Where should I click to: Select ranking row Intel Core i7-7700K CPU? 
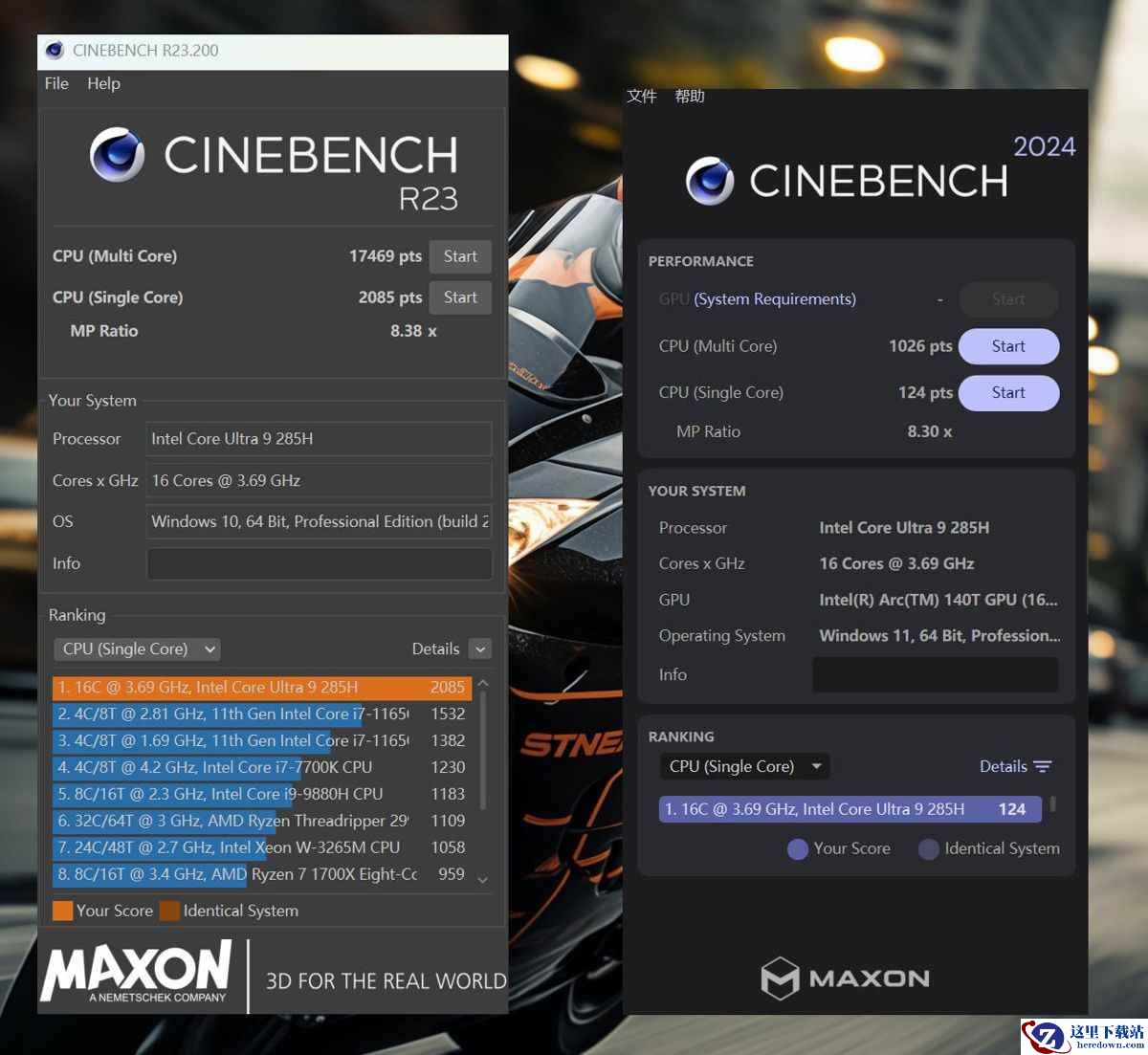pos(261,767)
